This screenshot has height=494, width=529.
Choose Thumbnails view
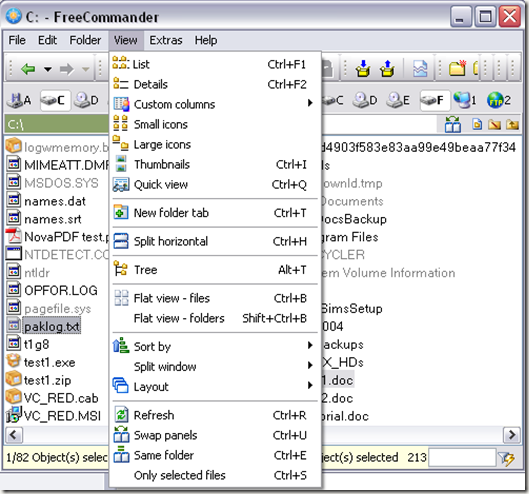(215, 164)
